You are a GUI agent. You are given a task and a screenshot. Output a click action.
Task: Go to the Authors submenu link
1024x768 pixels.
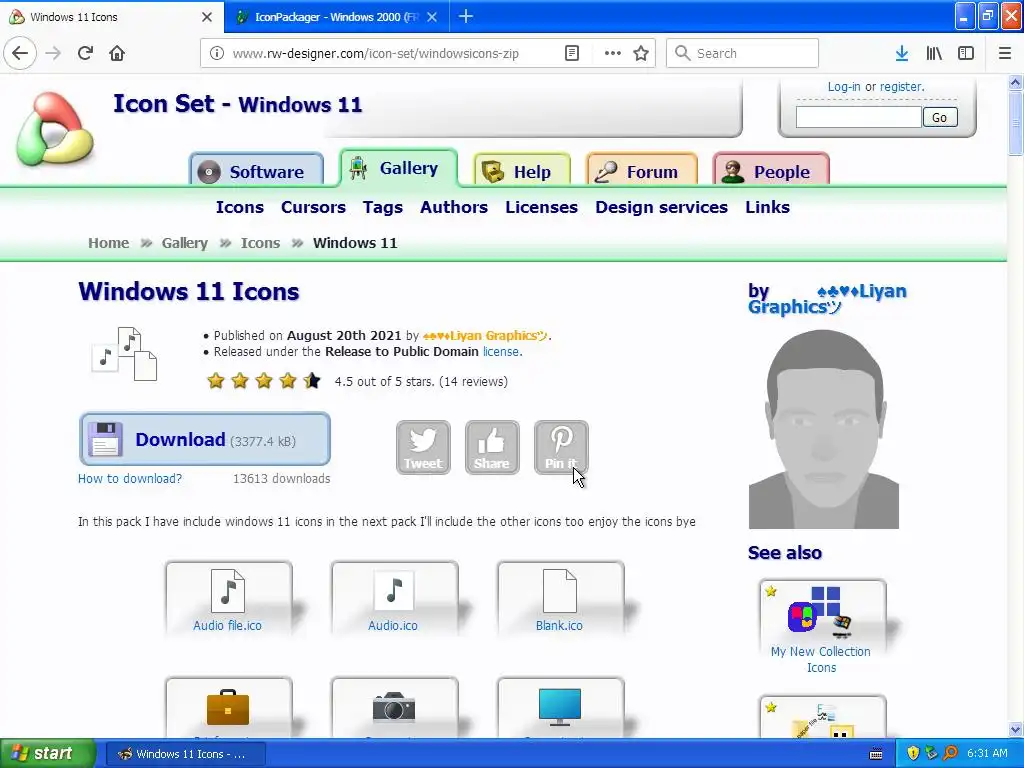454,207
